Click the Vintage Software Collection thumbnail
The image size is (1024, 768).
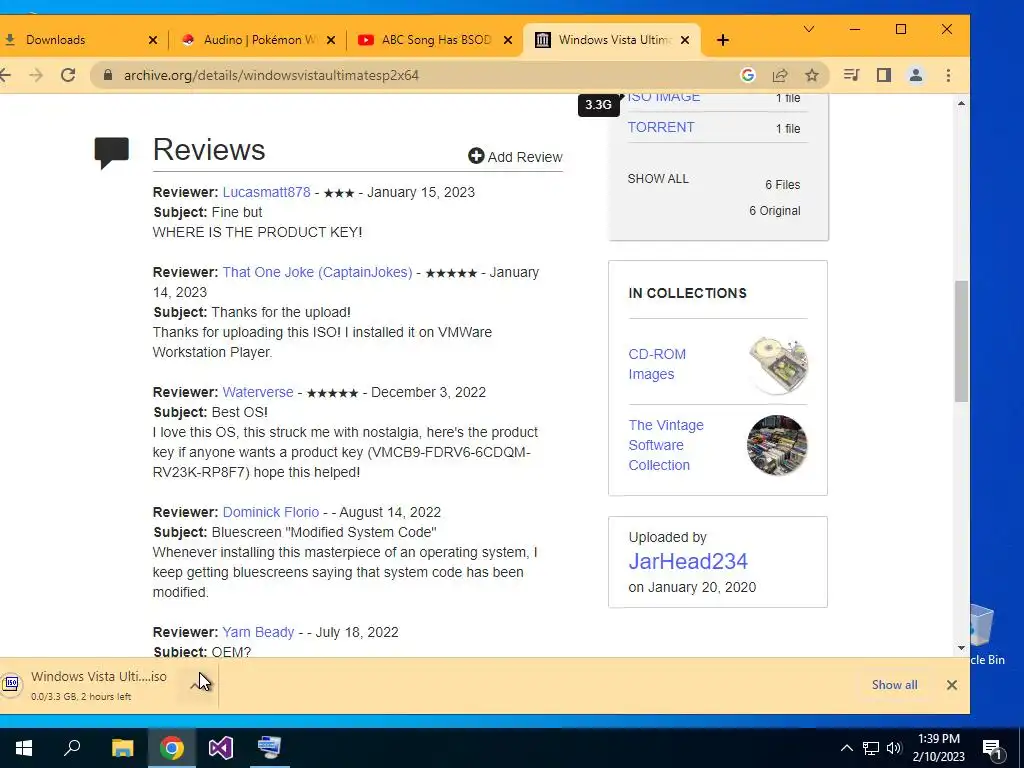tap(777, 445)
